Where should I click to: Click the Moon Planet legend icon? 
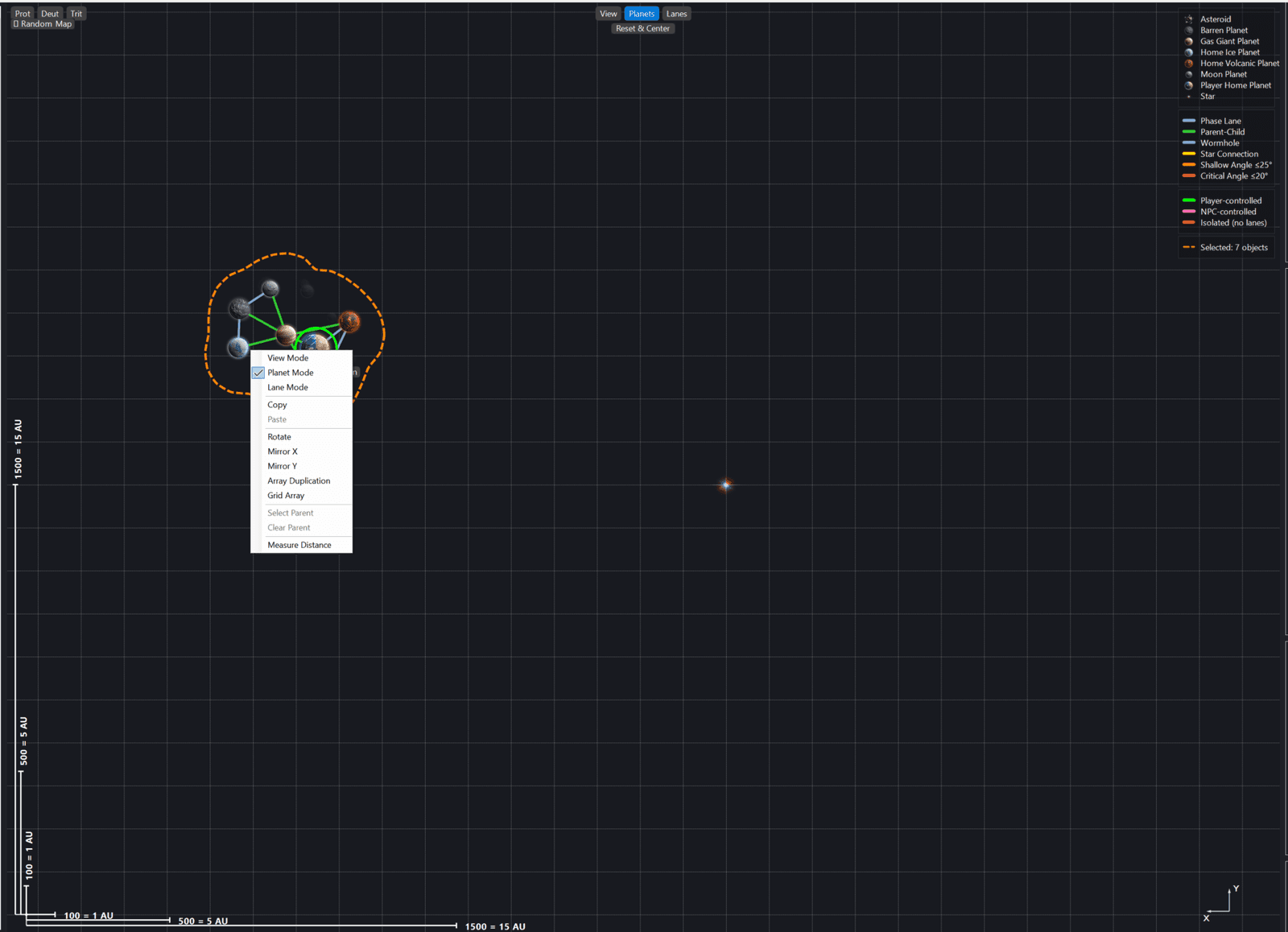click(x=1189, y=74)
